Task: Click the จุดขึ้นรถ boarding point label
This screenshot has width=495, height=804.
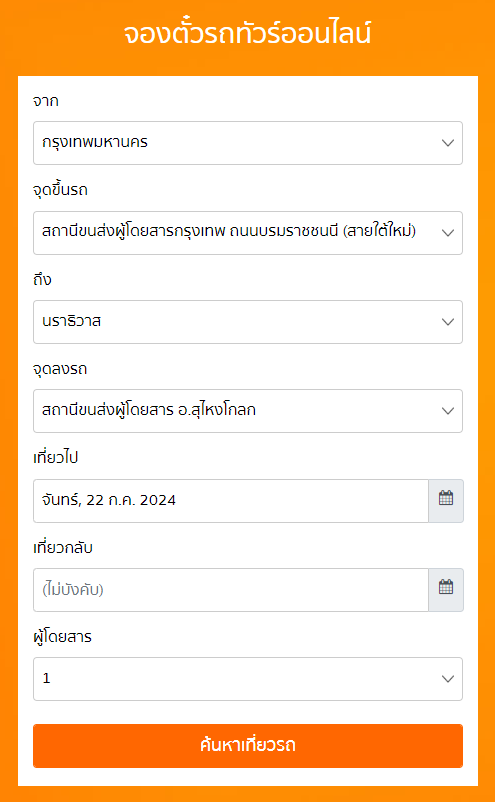Action: point(60,190)
